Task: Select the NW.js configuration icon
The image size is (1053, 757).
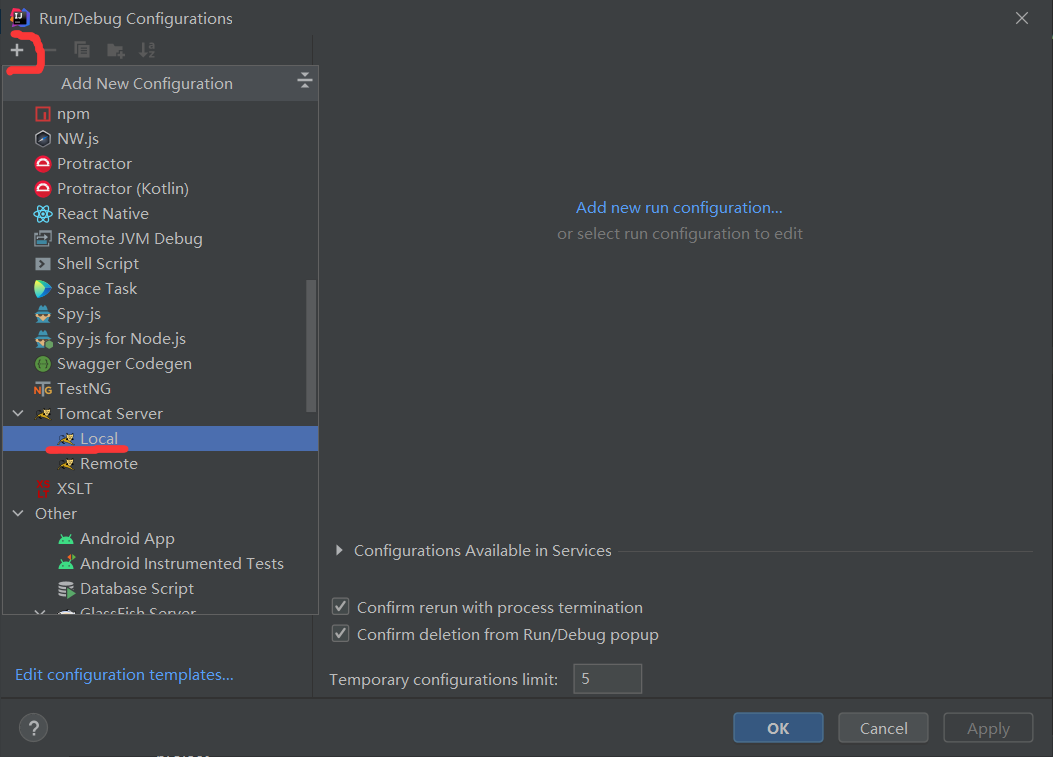Action: click(x=43, y=139)
